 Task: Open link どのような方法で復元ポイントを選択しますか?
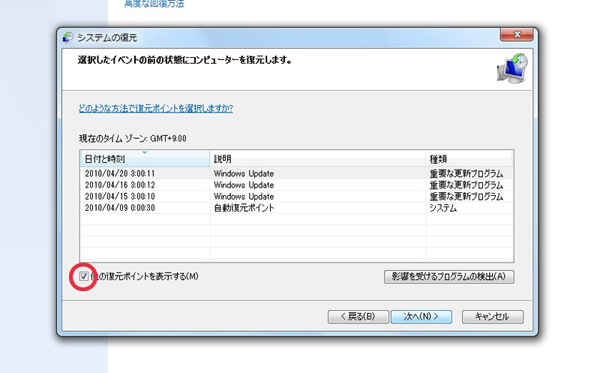coord(156,108)
